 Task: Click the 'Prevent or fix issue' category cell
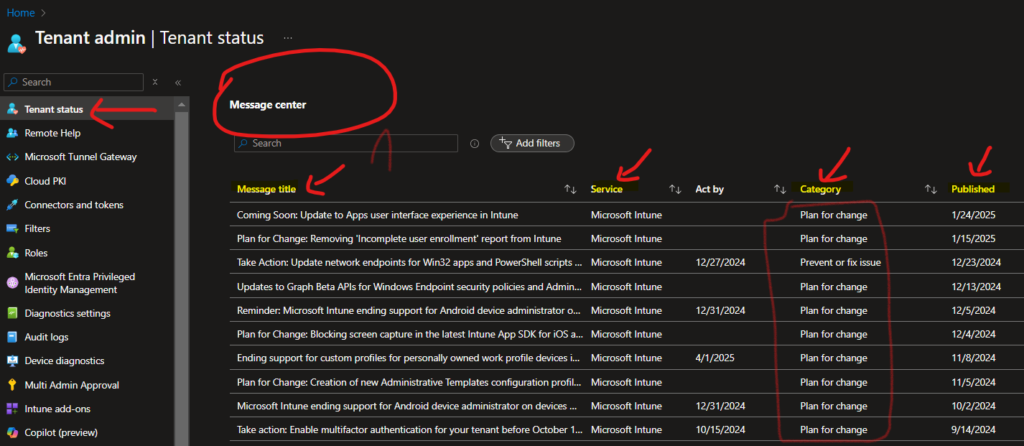(x=840, y=263)
